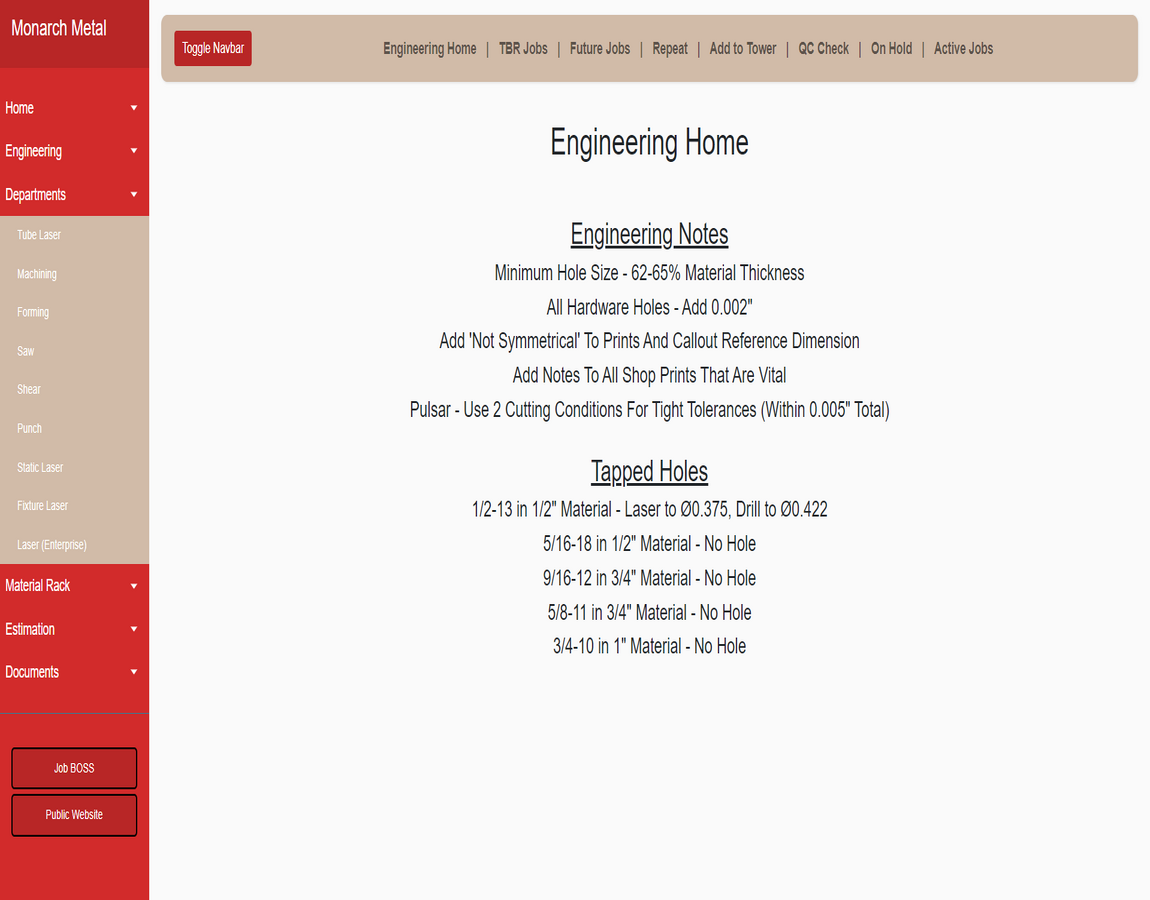Select QC Check in the top bar
1150x900 pixels.
823,49
